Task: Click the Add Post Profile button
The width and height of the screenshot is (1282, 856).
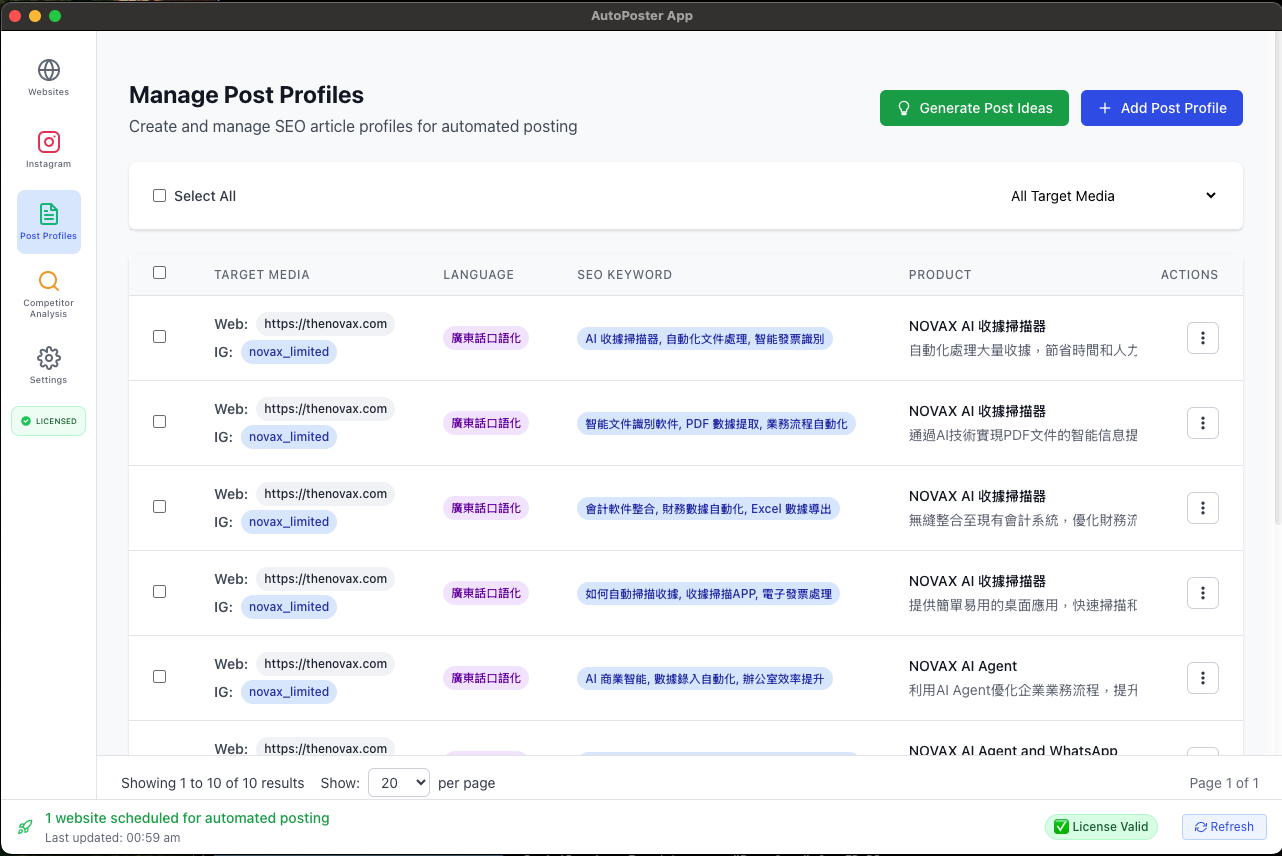Action: click(x=1161, y=108)
